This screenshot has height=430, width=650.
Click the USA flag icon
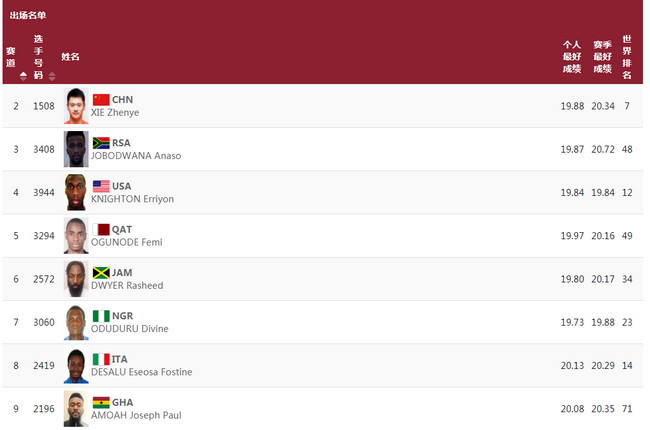tap(101, 186)
